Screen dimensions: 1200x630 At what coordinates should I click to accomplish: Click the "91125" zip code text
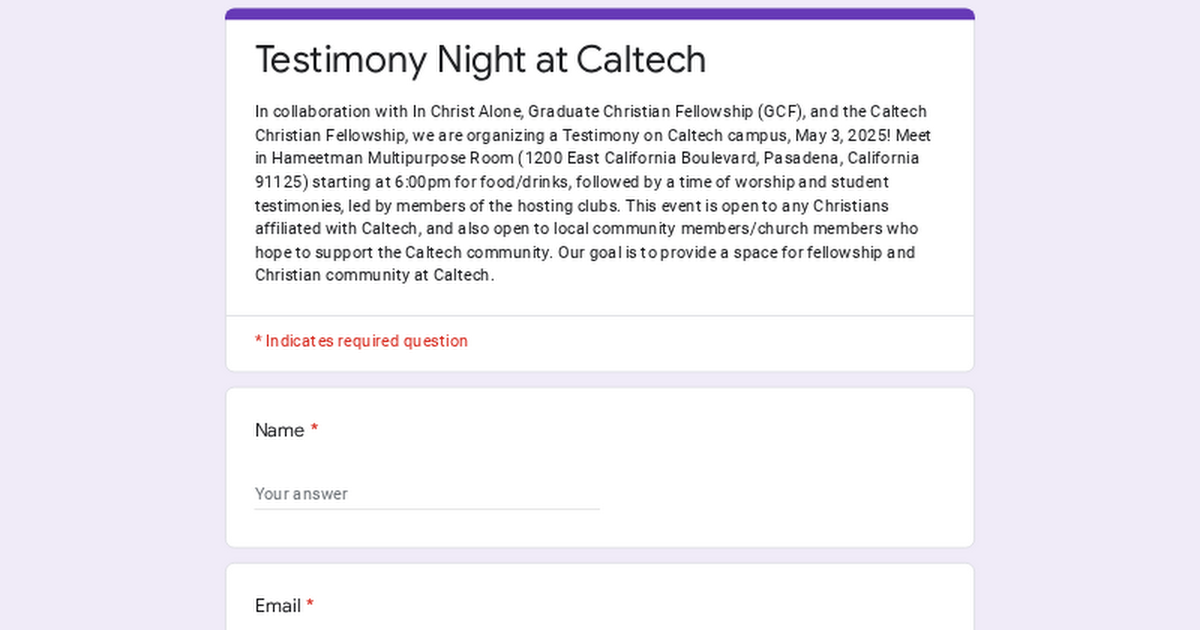[275, 182]
